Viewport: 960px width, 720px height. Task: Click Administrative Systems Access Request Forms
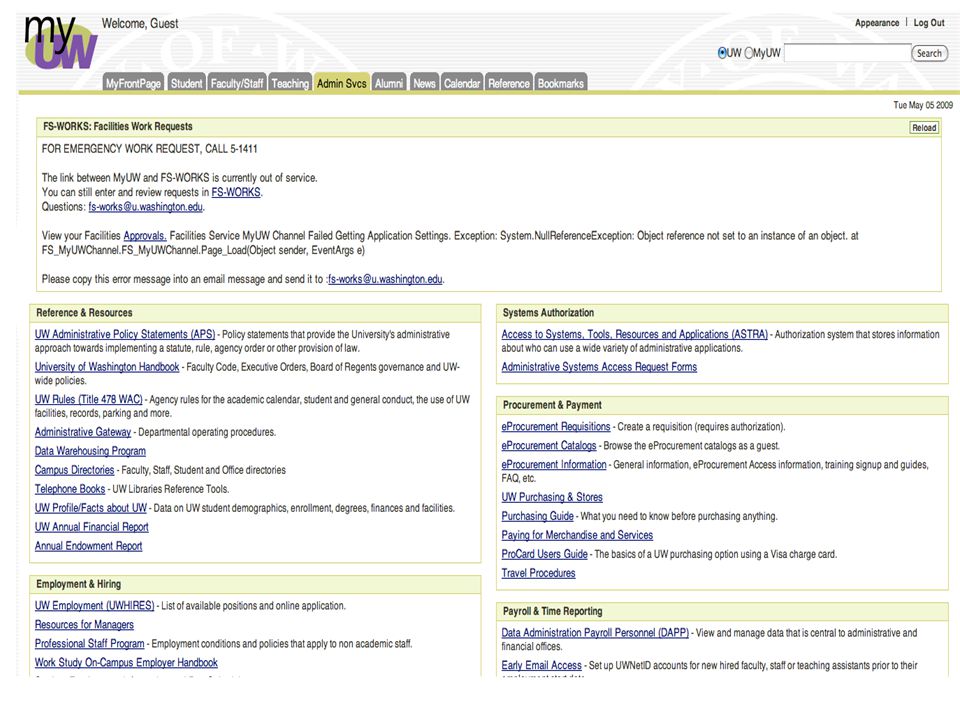coord(599,367)
